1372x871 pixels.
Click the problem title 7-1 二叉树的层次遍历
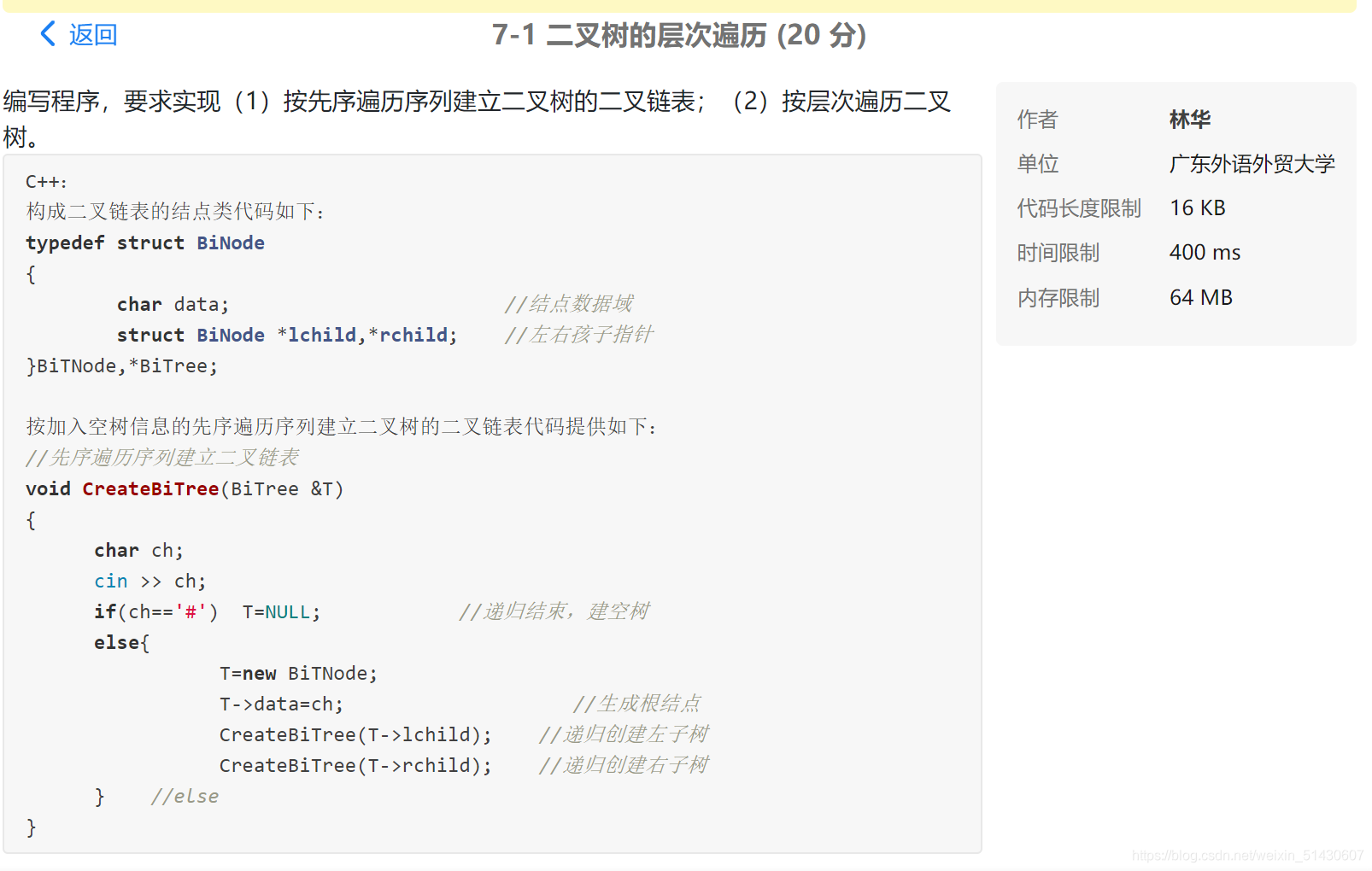(679, 35)
